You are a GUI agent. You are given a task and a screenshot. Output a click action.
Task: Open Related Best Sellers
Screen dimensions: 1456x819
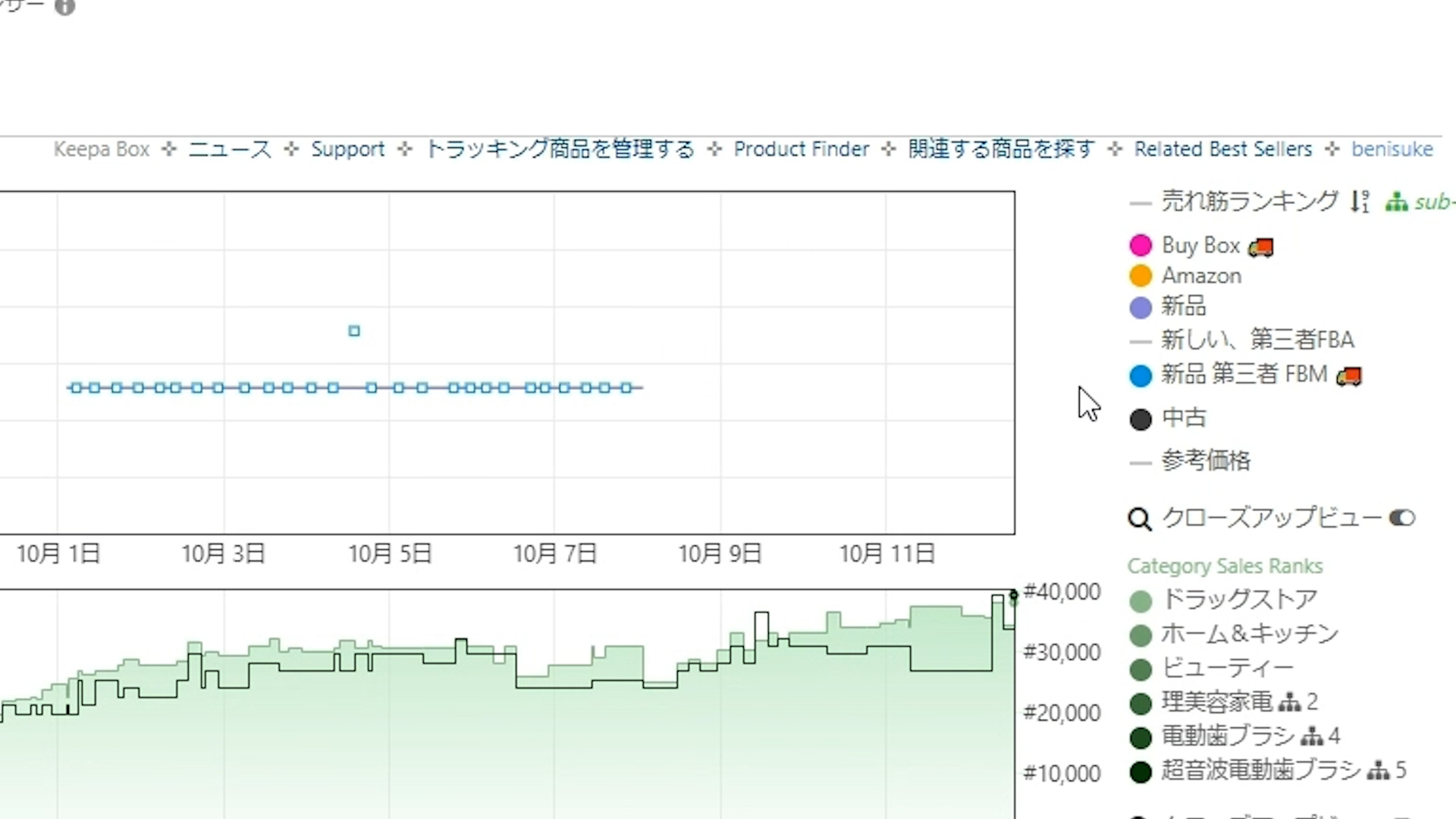click(1222, 149)
